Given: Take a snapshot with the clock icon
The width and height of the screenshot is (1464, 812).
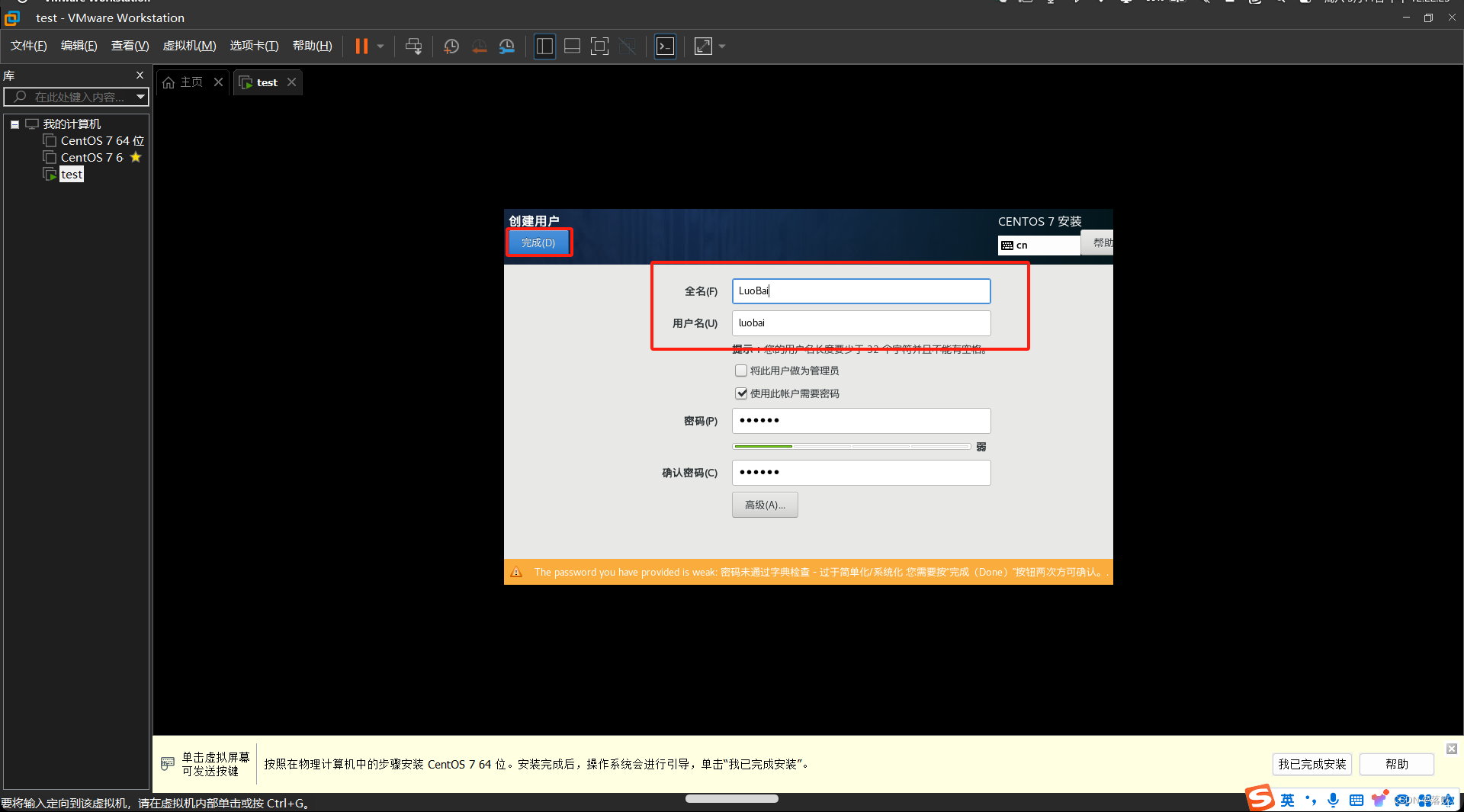Looking at the screenshot, I should pos(451,47).
